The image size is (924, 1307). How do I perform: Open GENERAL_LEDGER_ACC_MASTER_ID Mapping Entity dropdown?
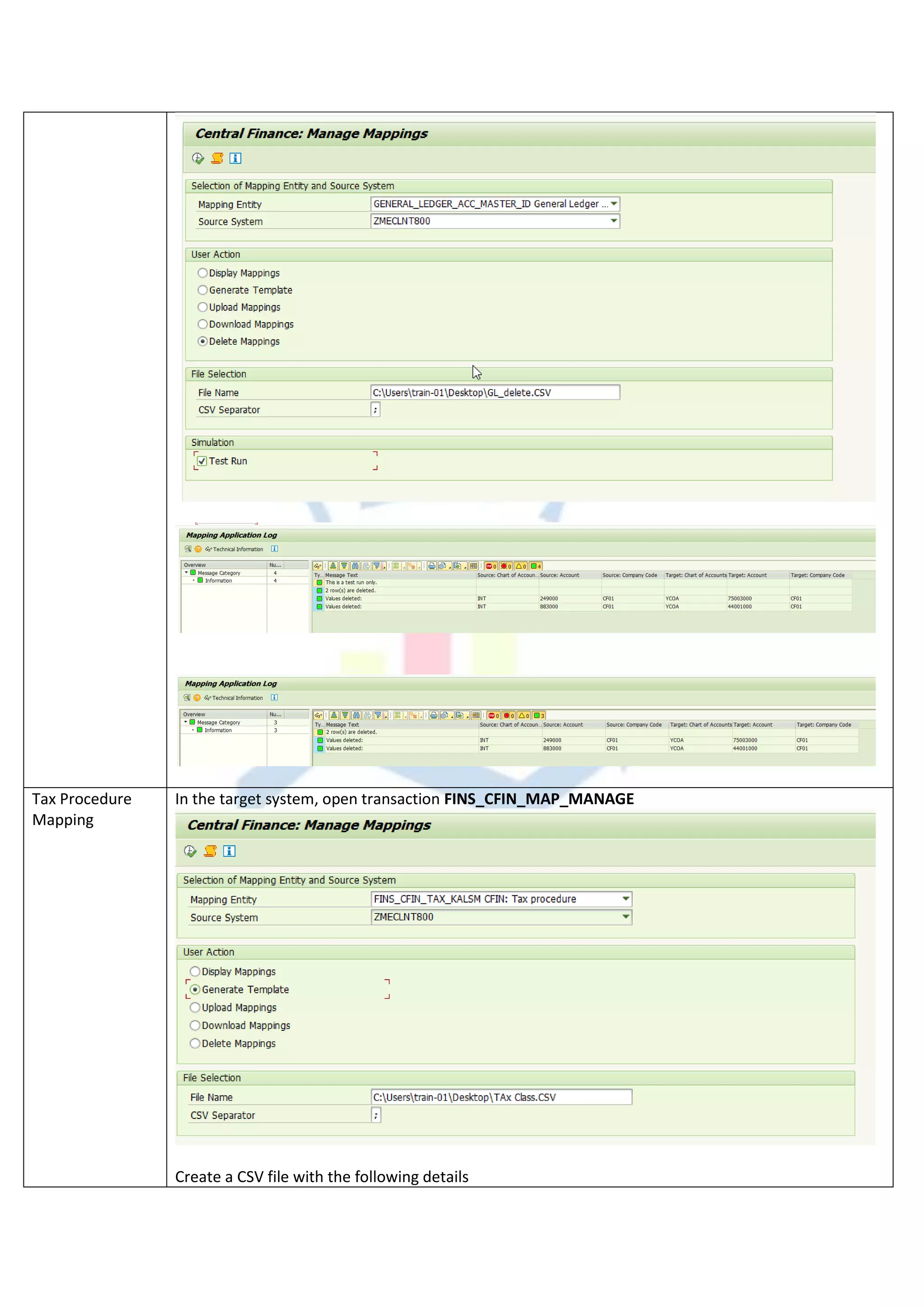coord(614,204)
